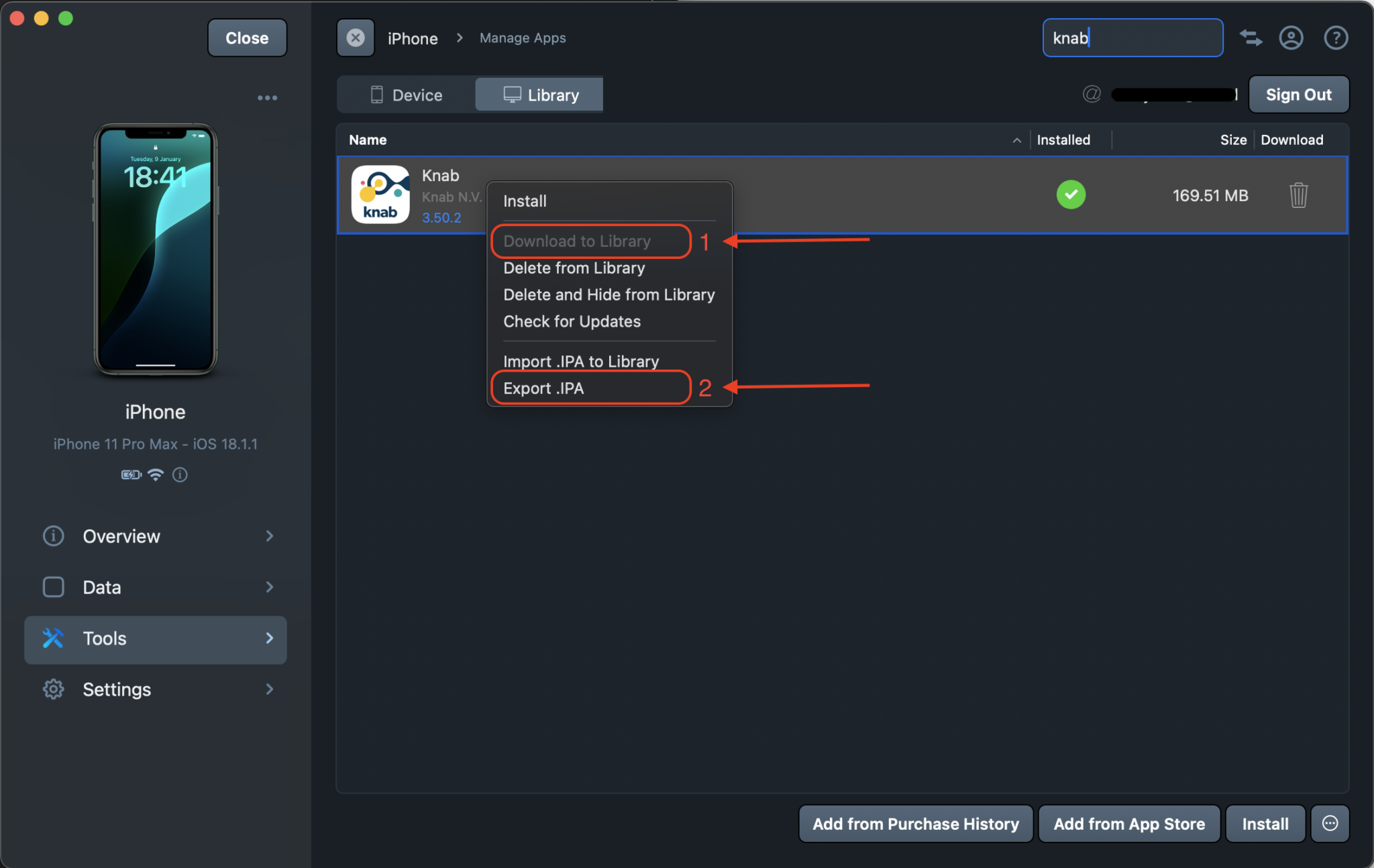Open the ellipsis options above the iPhone preview
The width and height of the screenshot is (1374, 868).
click(x=267, y=97)
